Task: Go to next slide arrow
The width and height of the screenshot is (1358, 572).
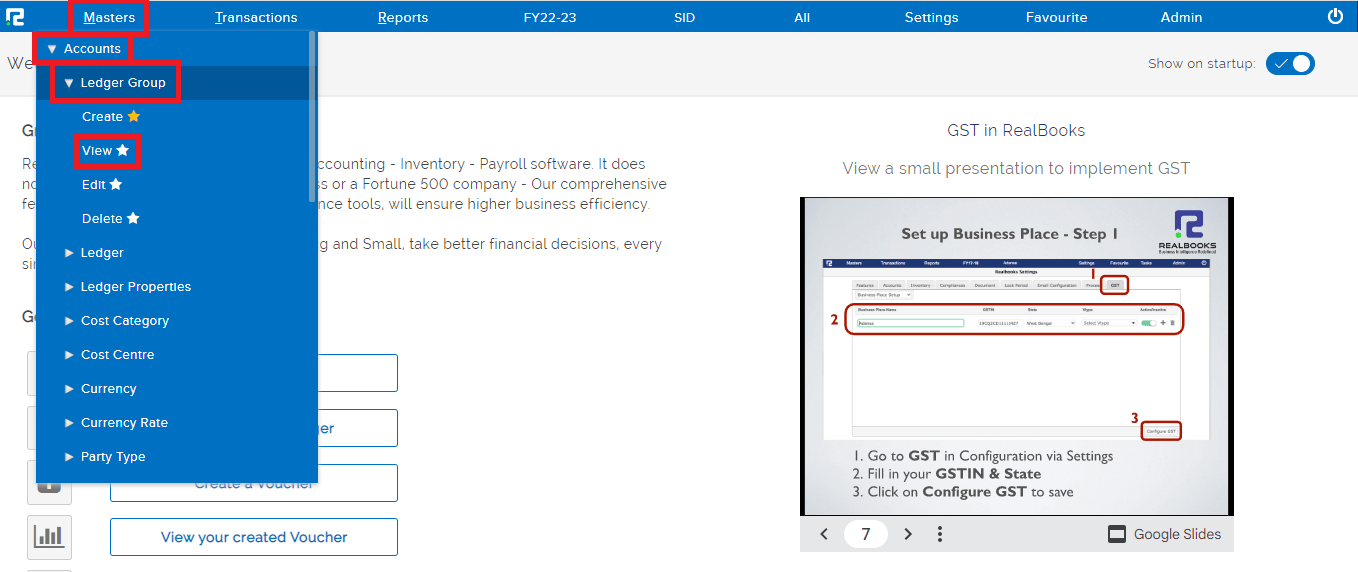Action: (x=908, y=534)
